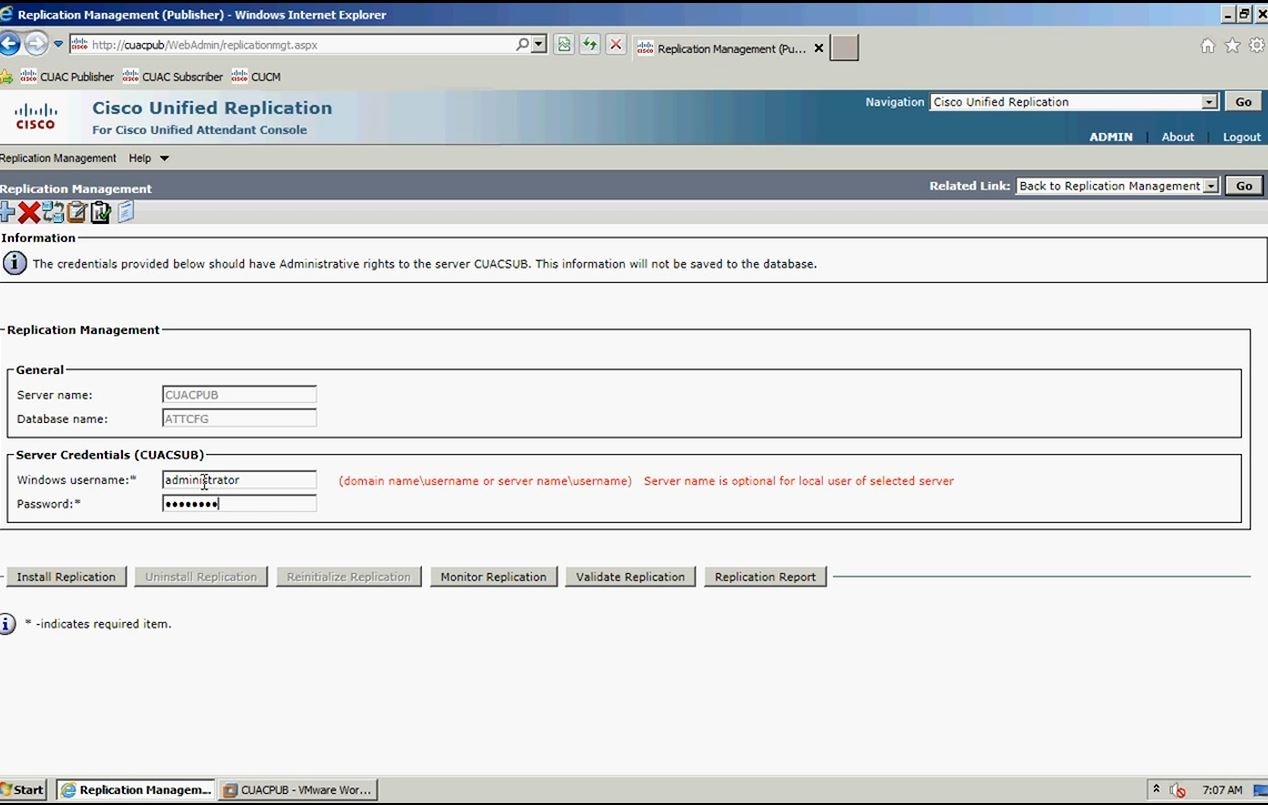Click the red domain name\username hint text

(485, 481)
